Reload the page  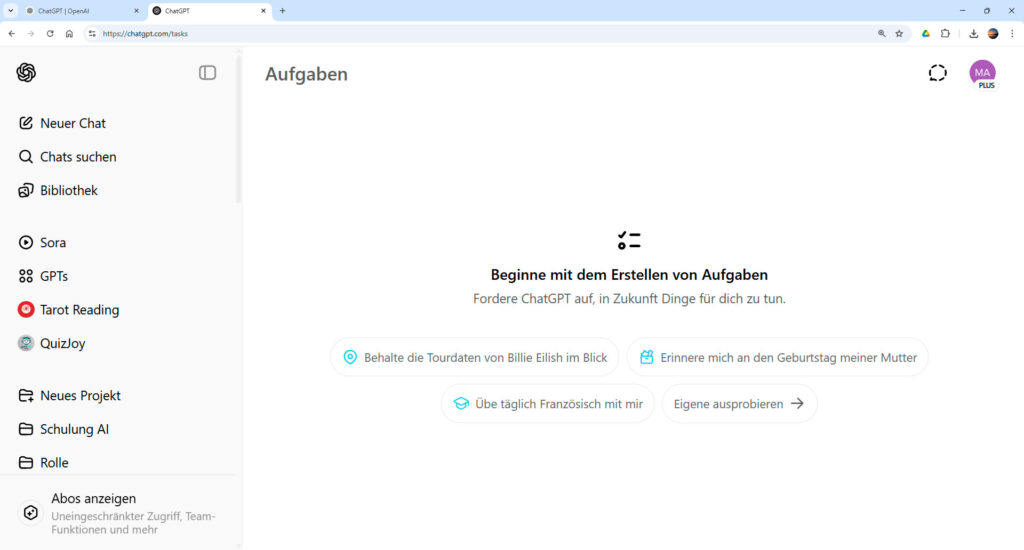(50, 33)
